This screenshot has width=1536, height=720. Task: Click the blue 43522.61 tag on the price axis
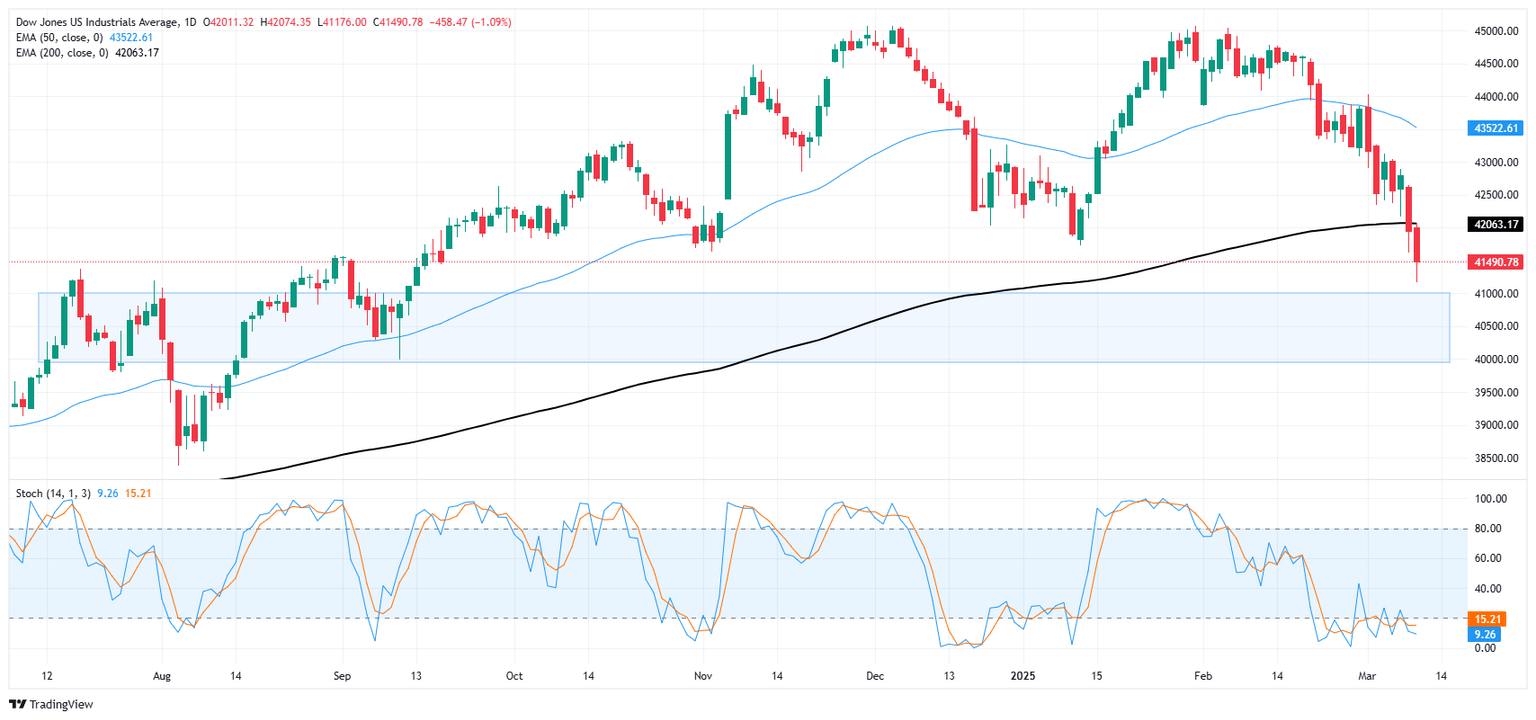pyautogui.click(x=1495, y=129)
